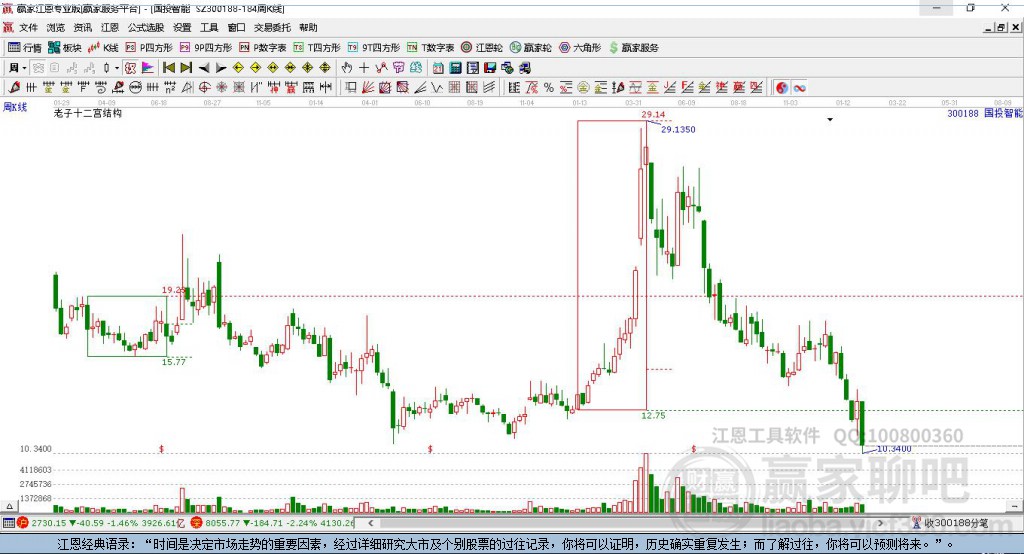The image size is (1024, 554).
Task: Minimize the inner chart window
Action: pos(989,27)
